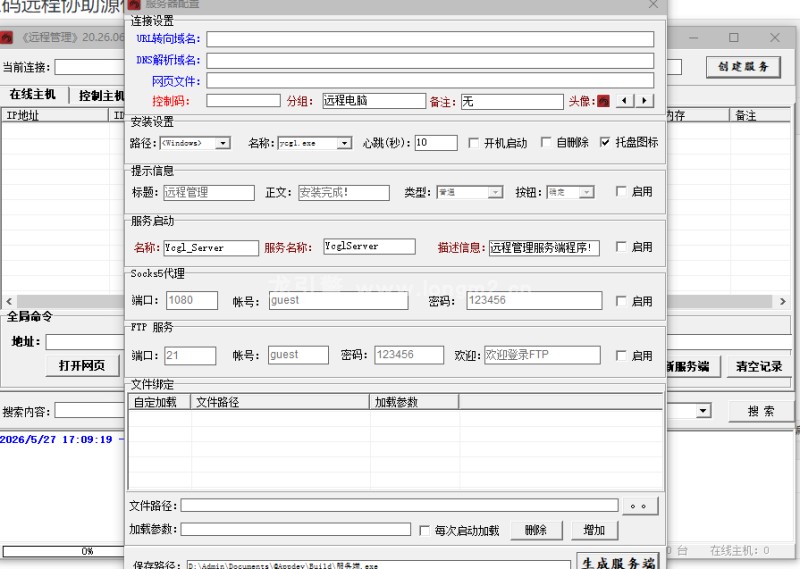Viewport: 800px width, 569px height.
Task: Click 备注 column header in main window
Action: 760,116
